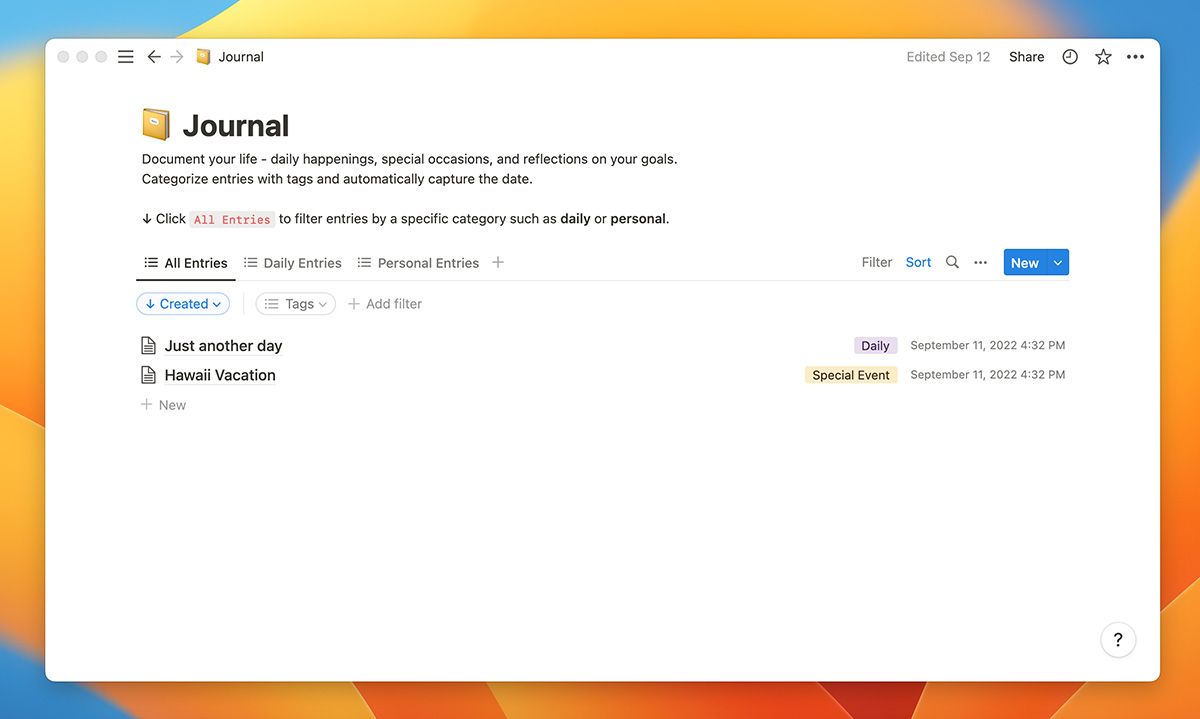Image resolution: width=1200 pixels, height=719 pixels.
Task: Open the Sort option
Action: tap(918, 262)
